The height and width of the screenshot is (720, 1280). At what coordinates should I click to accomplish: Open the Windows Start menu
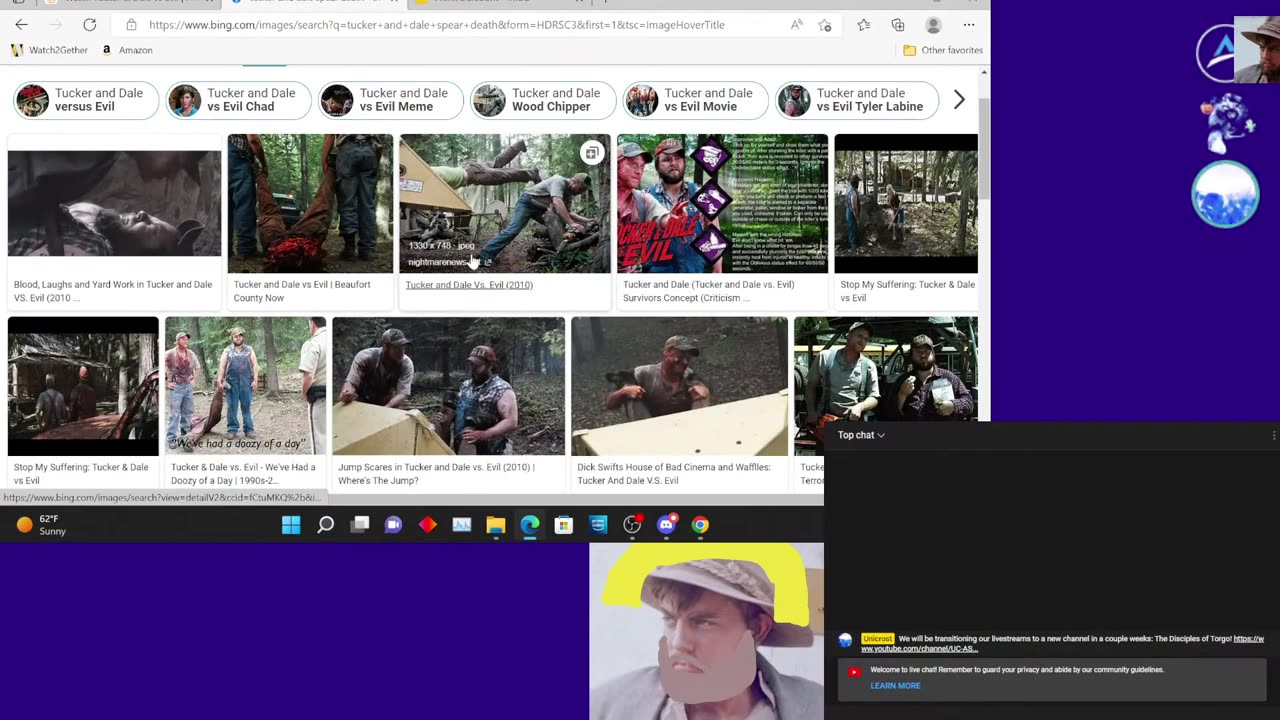tap(291, 525)
